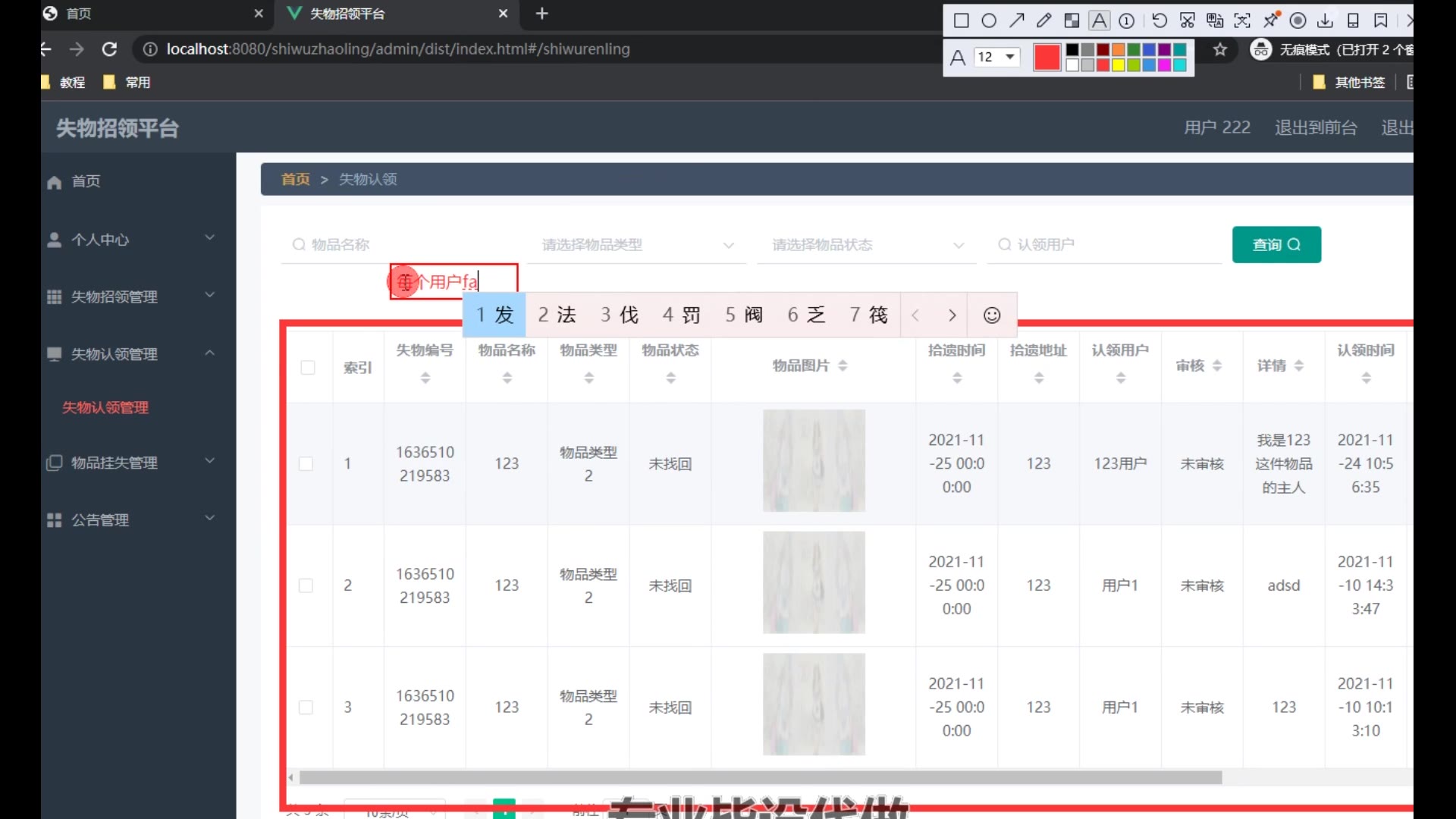Expand 公告管理 sidebar menu

click(131, 520)
